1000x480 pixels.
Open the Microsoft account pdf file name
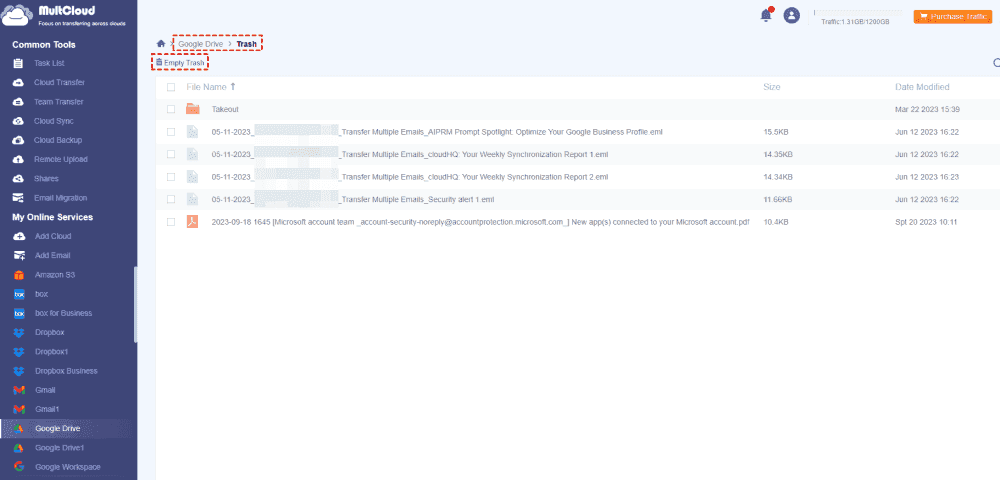click(x=480, y=222)
